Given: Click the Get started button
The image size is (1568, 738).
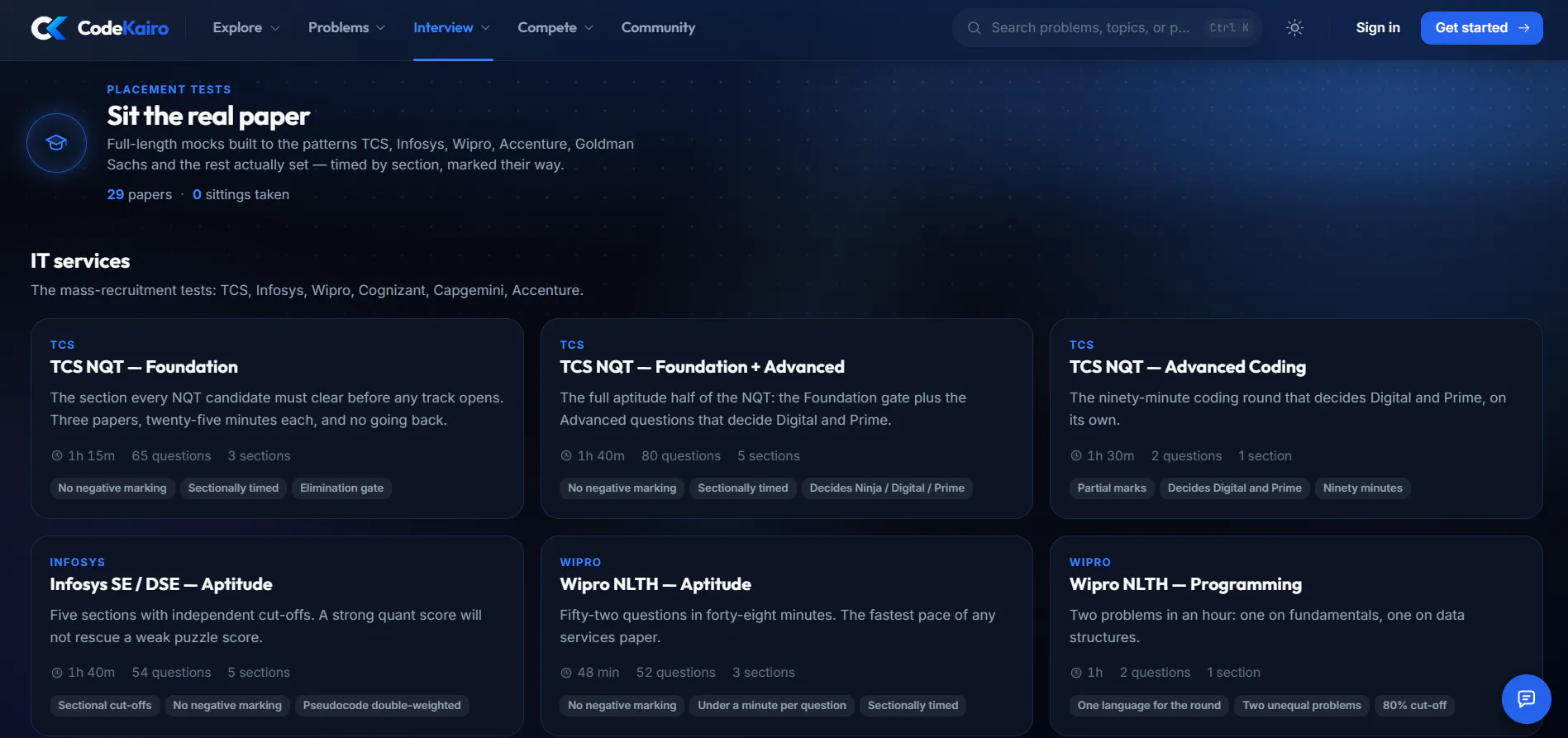Looking at the screenshot, I should (1481, 28).
